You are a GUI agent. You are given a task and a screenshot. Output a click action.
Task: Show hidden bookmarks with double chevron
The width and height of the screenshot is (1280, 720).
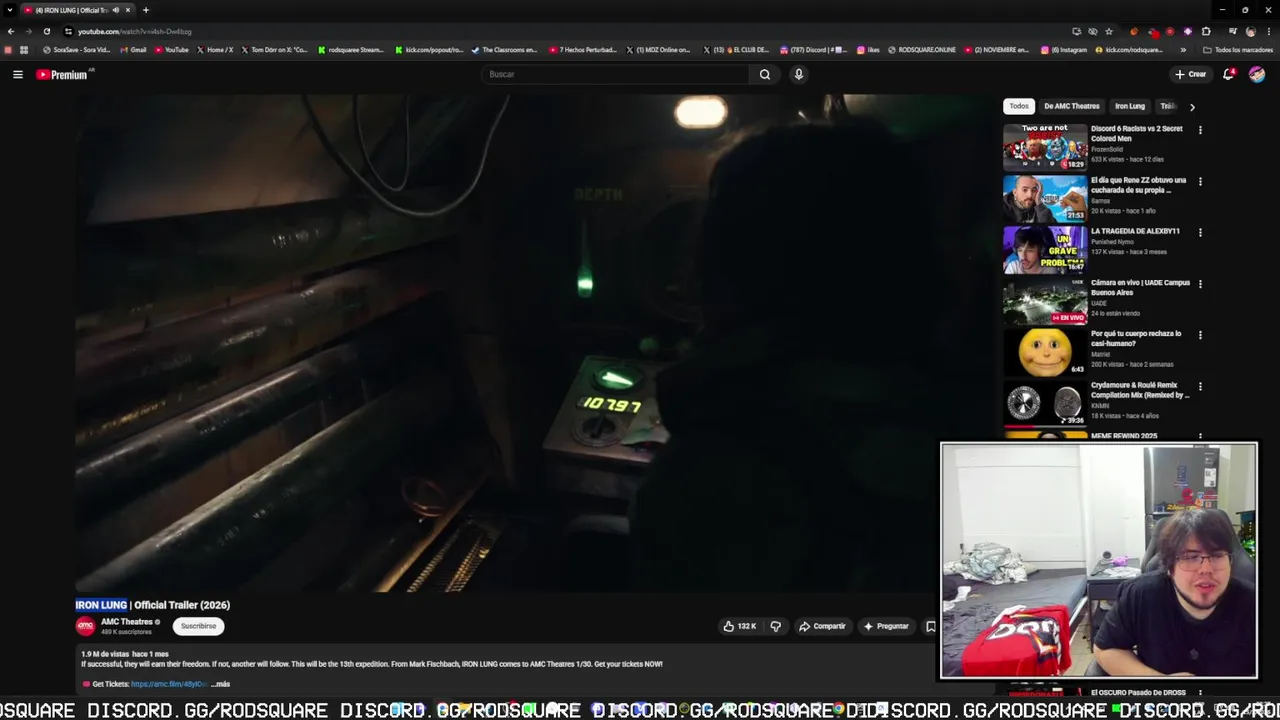click(x=1183, y=49)
